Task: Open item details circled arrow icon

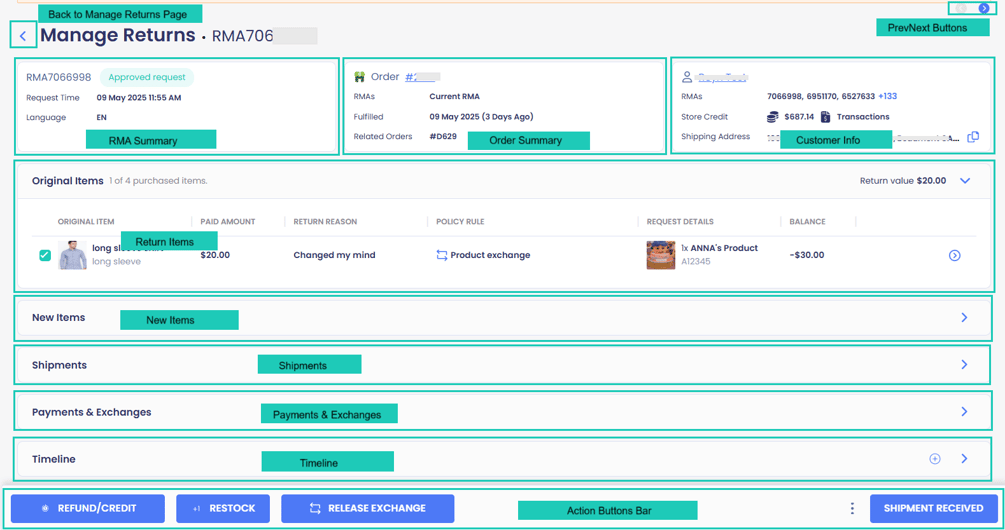Action: 954,255
